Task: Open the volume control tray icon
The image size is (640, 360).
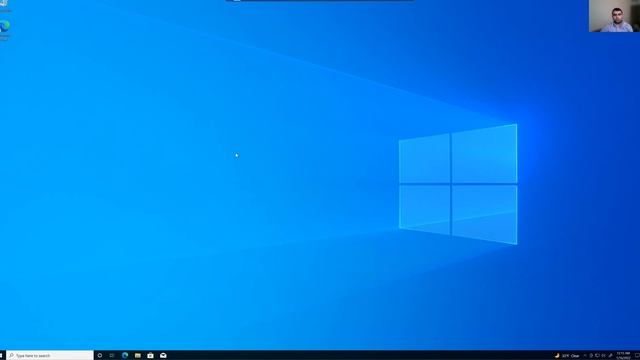Action: click(x=603, y=356)
